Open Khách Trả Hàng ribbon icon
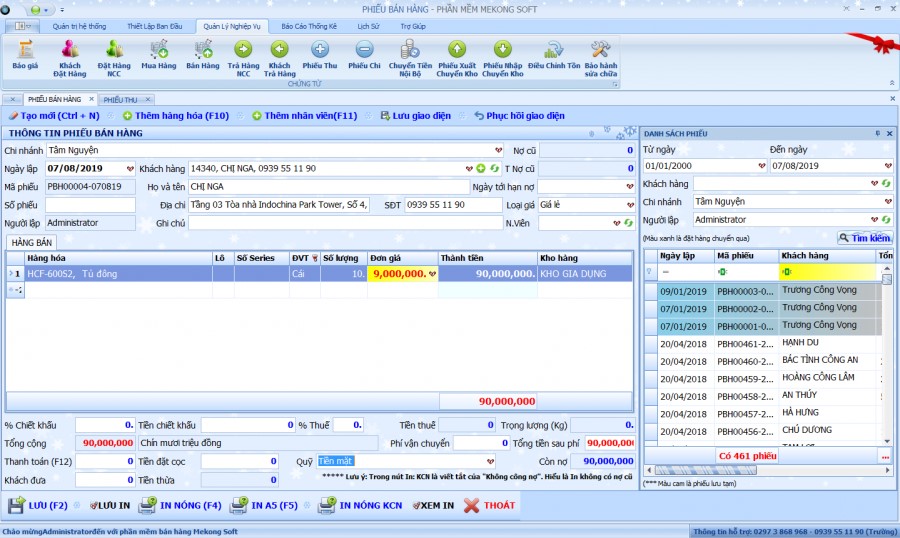This screenshot has height=538, width=900. (280, 59)
